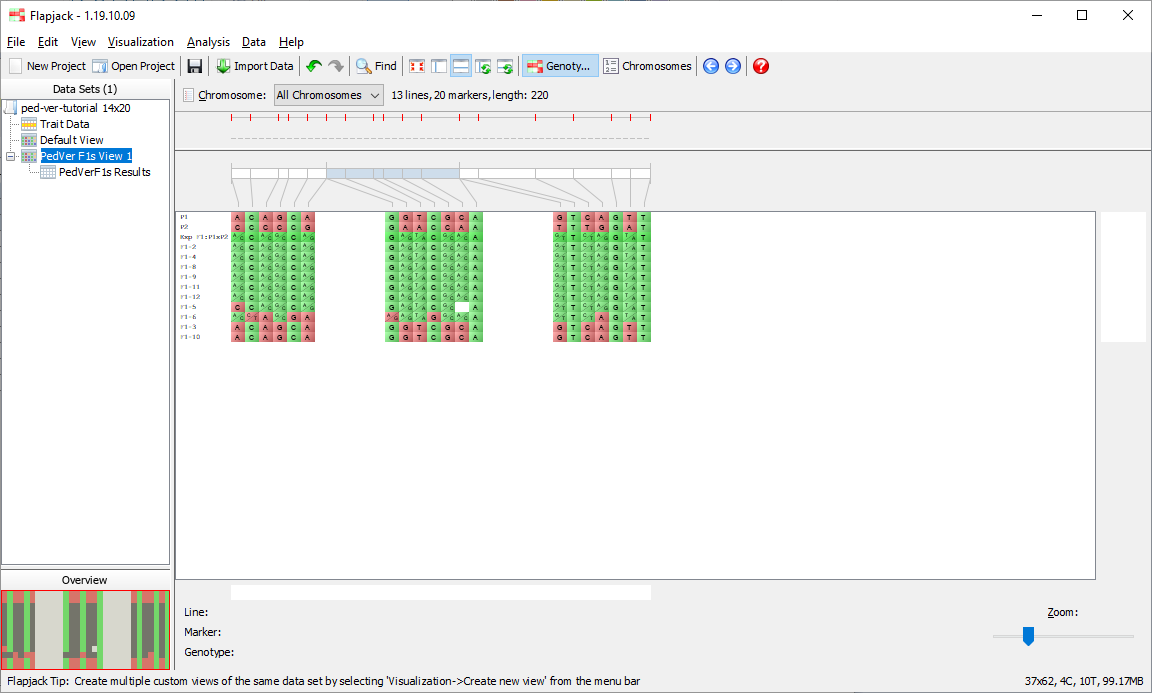This screenshot has width=1152, height=693.
Task: Open the File menu
Action: (16, 42)
